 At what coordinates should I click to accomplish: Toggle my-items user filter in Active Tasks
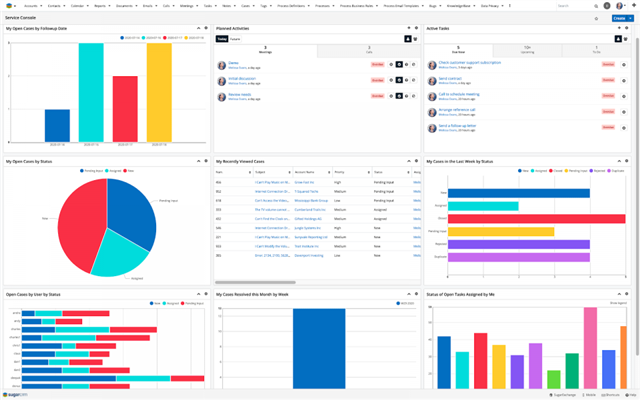tap(618, 39)
